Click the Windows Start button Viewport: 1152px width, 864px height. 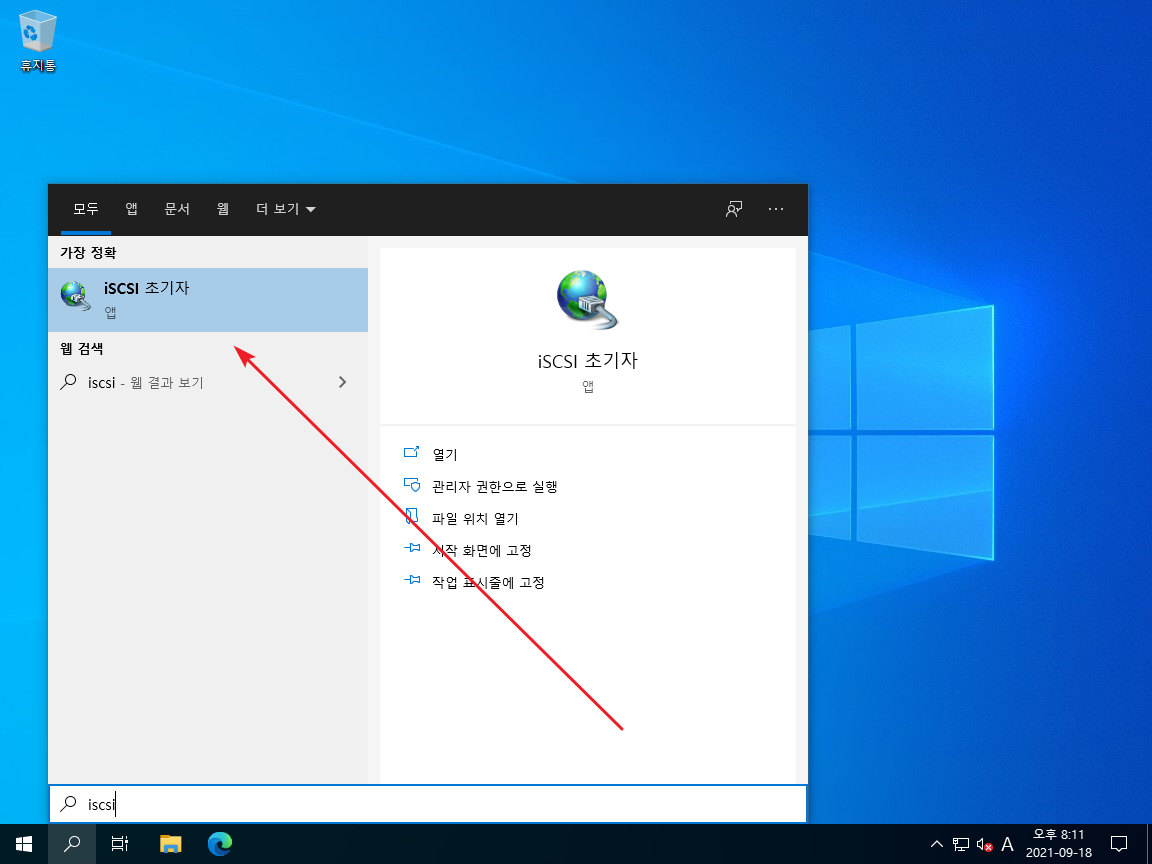click(x=24, y=843)
